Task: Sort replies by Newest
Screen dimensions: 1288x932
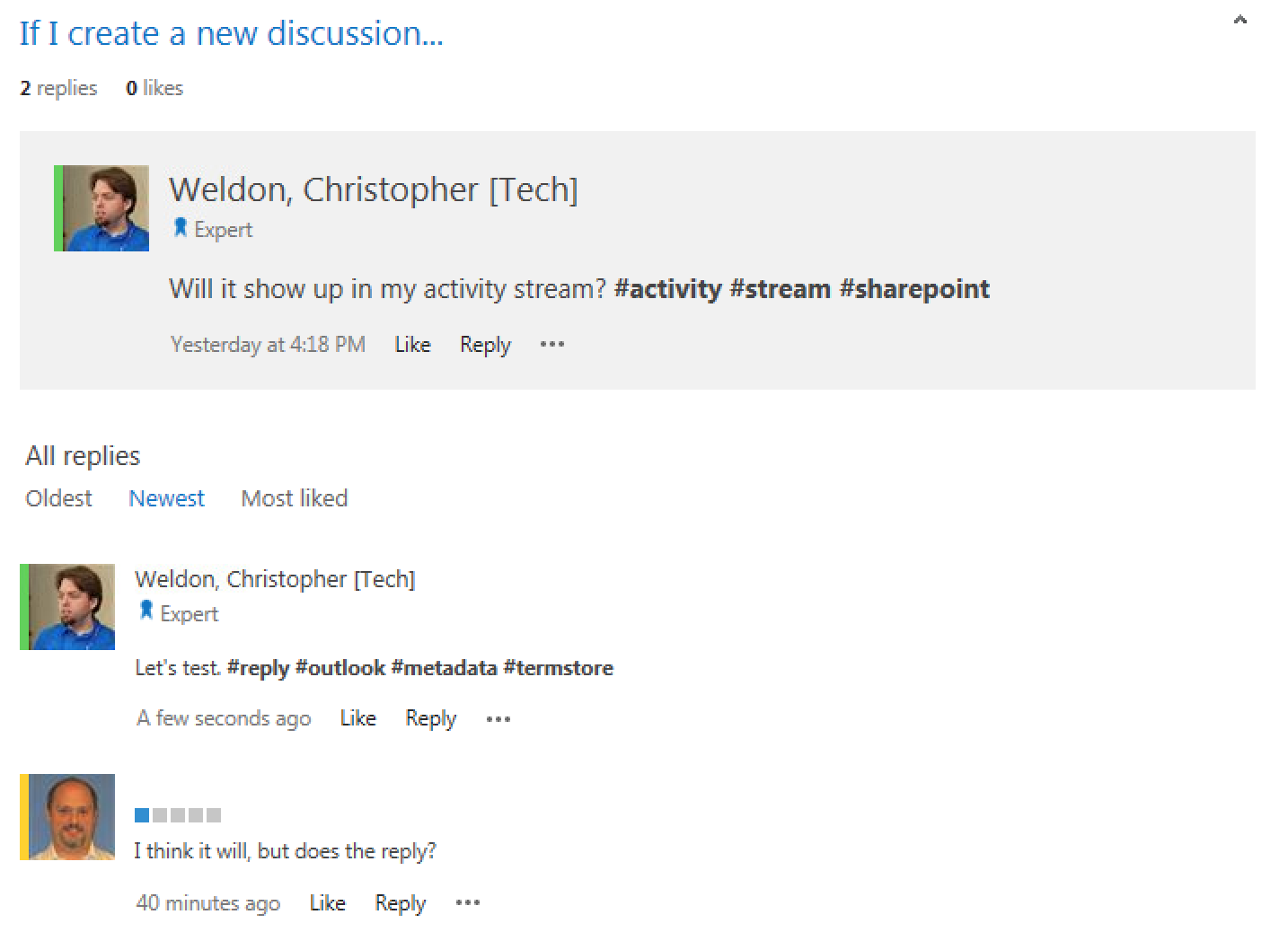Action: (166, 498)
